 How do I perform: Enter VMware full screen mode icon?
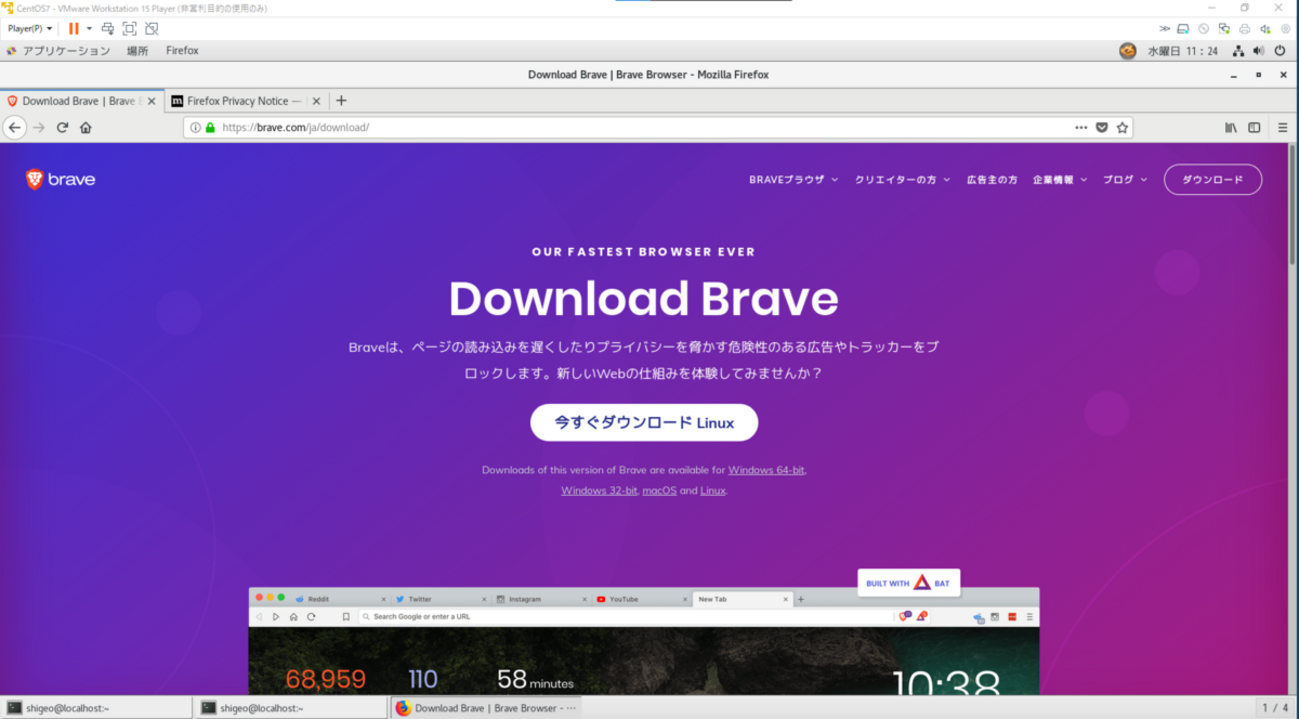pyautogui.click(x=129, y=28)
